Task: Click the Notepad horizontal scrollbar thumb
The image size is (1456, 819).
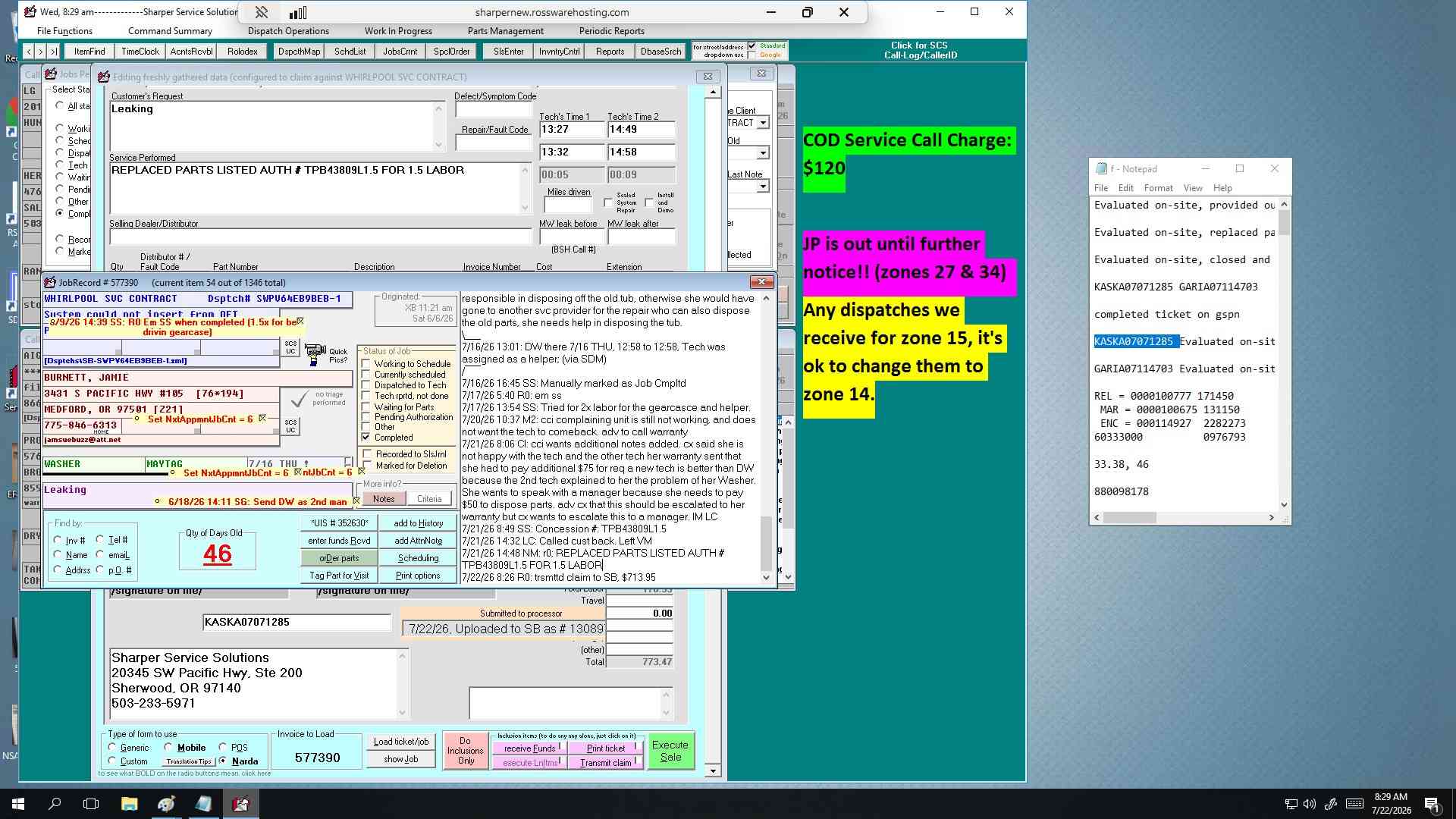Action: (x=1129, y=517)
